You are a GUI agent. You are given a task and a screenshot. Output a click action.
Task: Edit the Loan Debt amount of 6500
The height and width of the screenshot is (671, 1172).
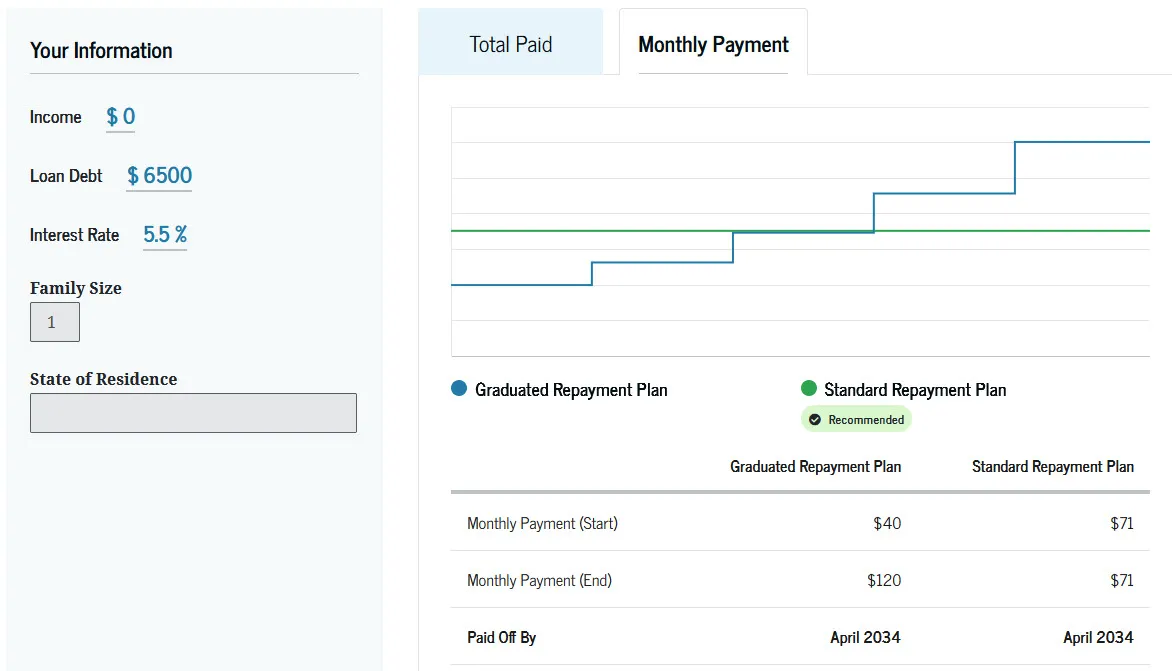click(158, 175)
